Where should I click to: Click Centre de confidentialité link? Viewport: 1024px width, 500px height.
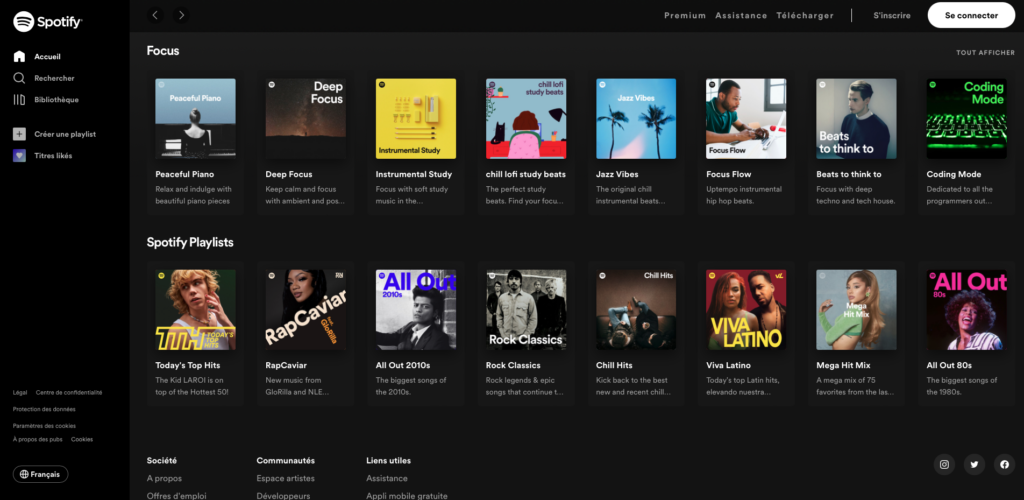[x=69, y=392]
